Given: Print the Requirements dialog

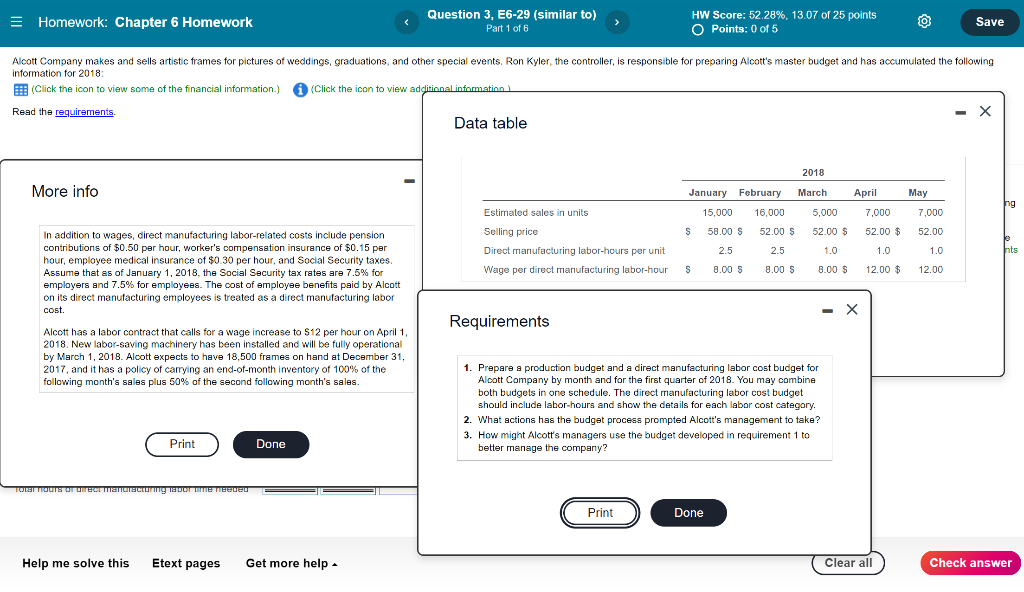Looking at the screenshot, I should coord(600,512).
